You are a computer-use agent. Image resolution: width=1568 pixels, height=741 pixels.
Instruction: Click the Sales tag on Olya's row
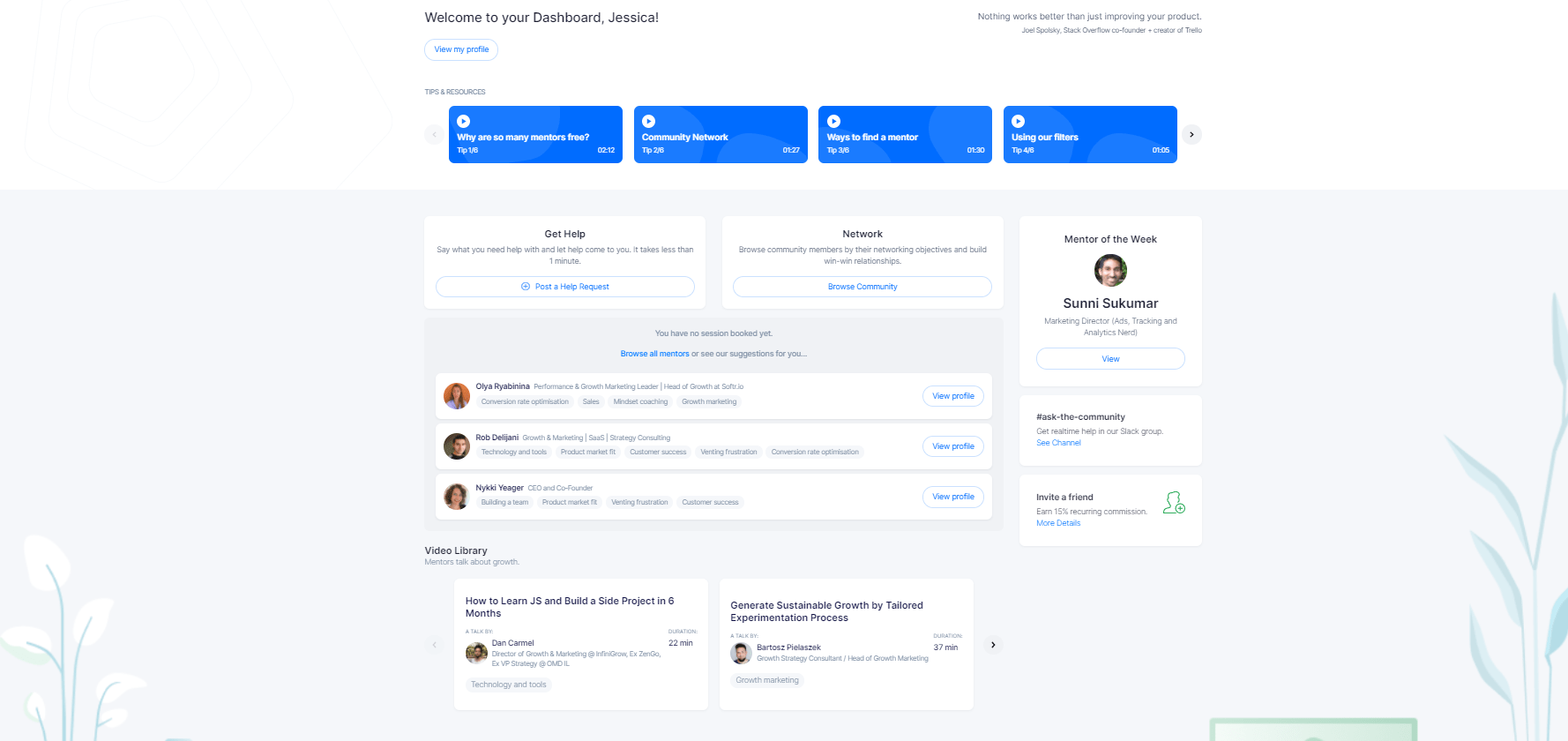(x=591, y=401)
